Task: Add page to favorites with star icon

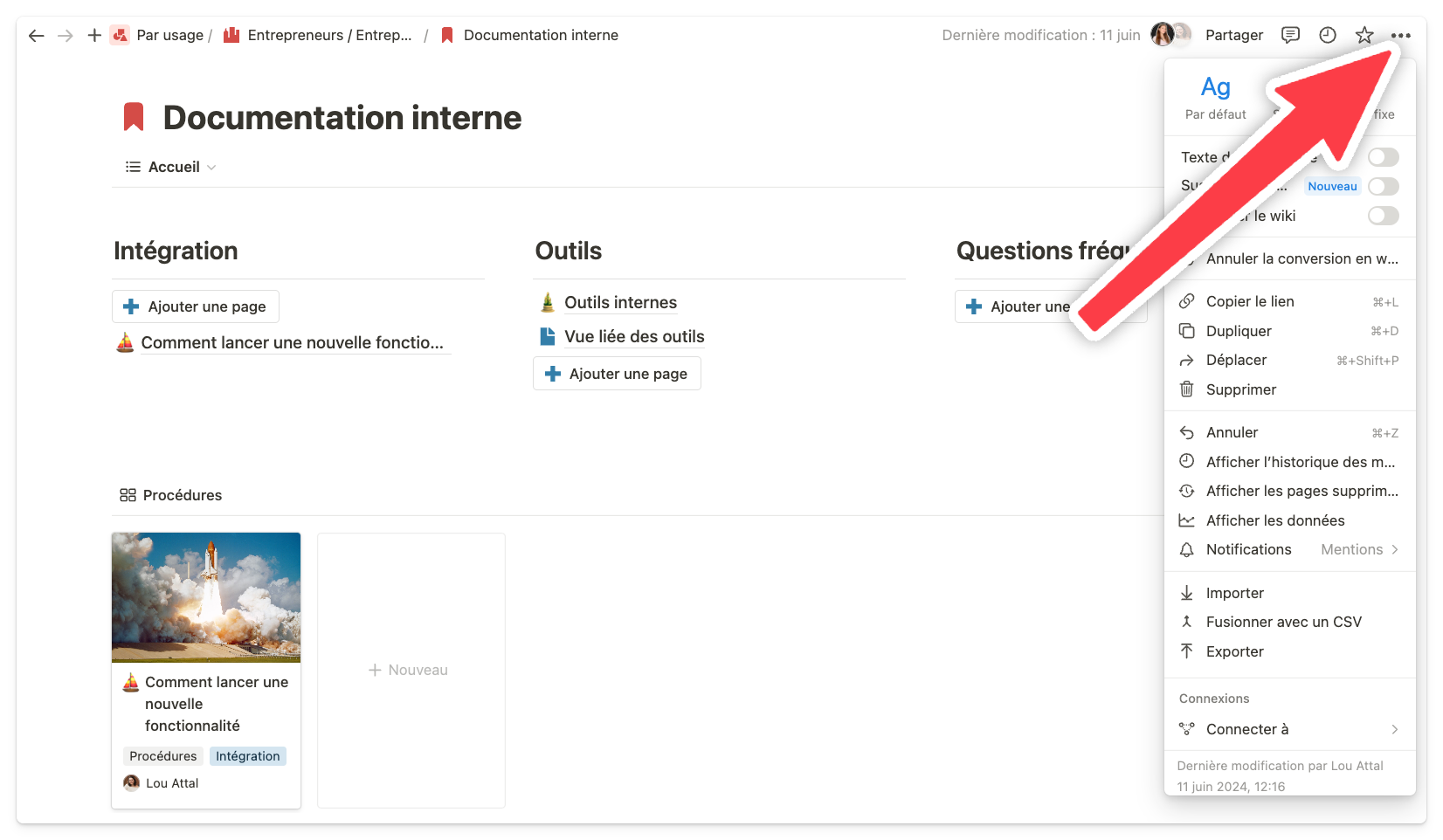Action: pos(1364,35)
